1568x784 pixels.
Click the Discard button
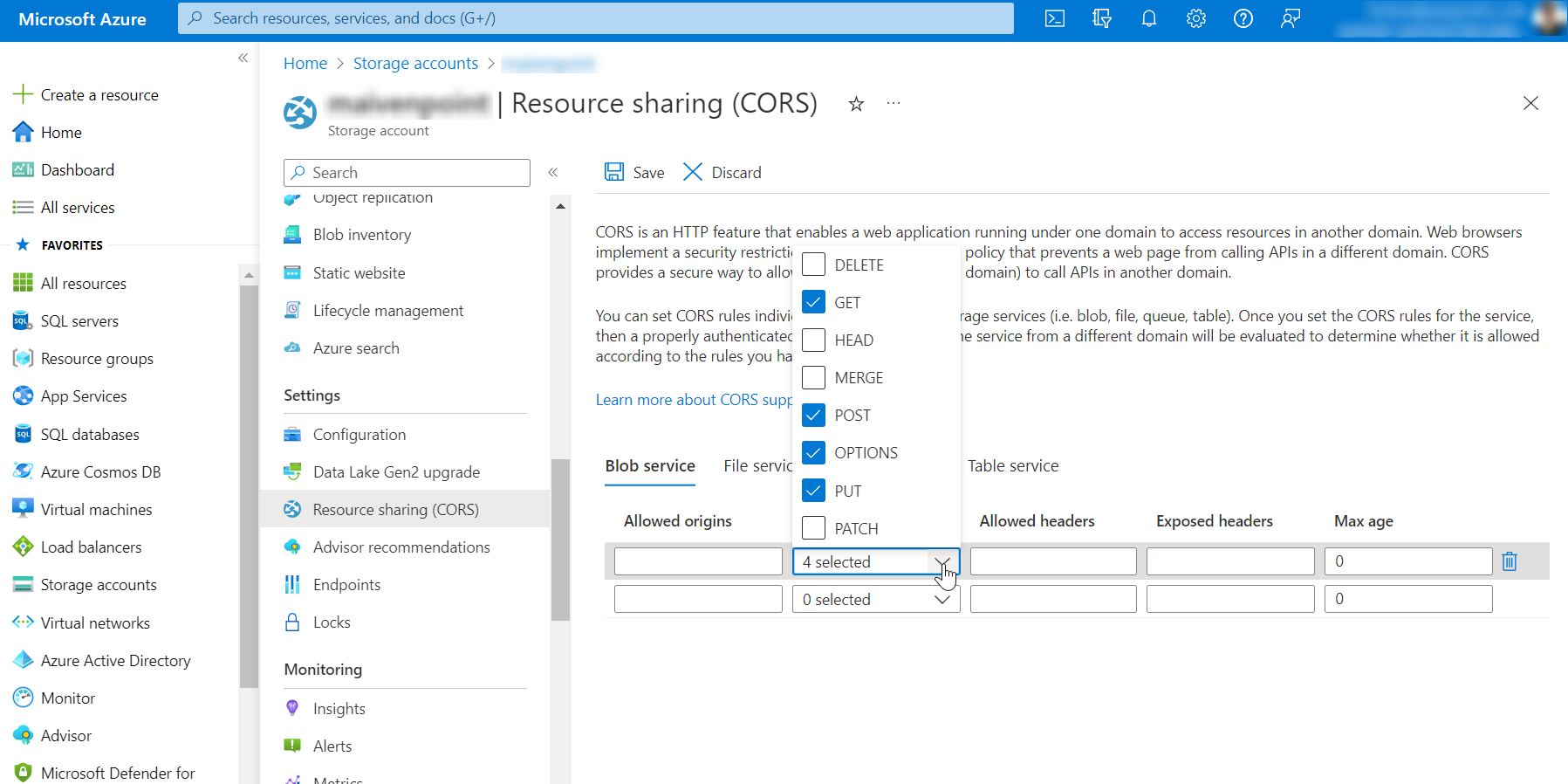coord(722,172)
